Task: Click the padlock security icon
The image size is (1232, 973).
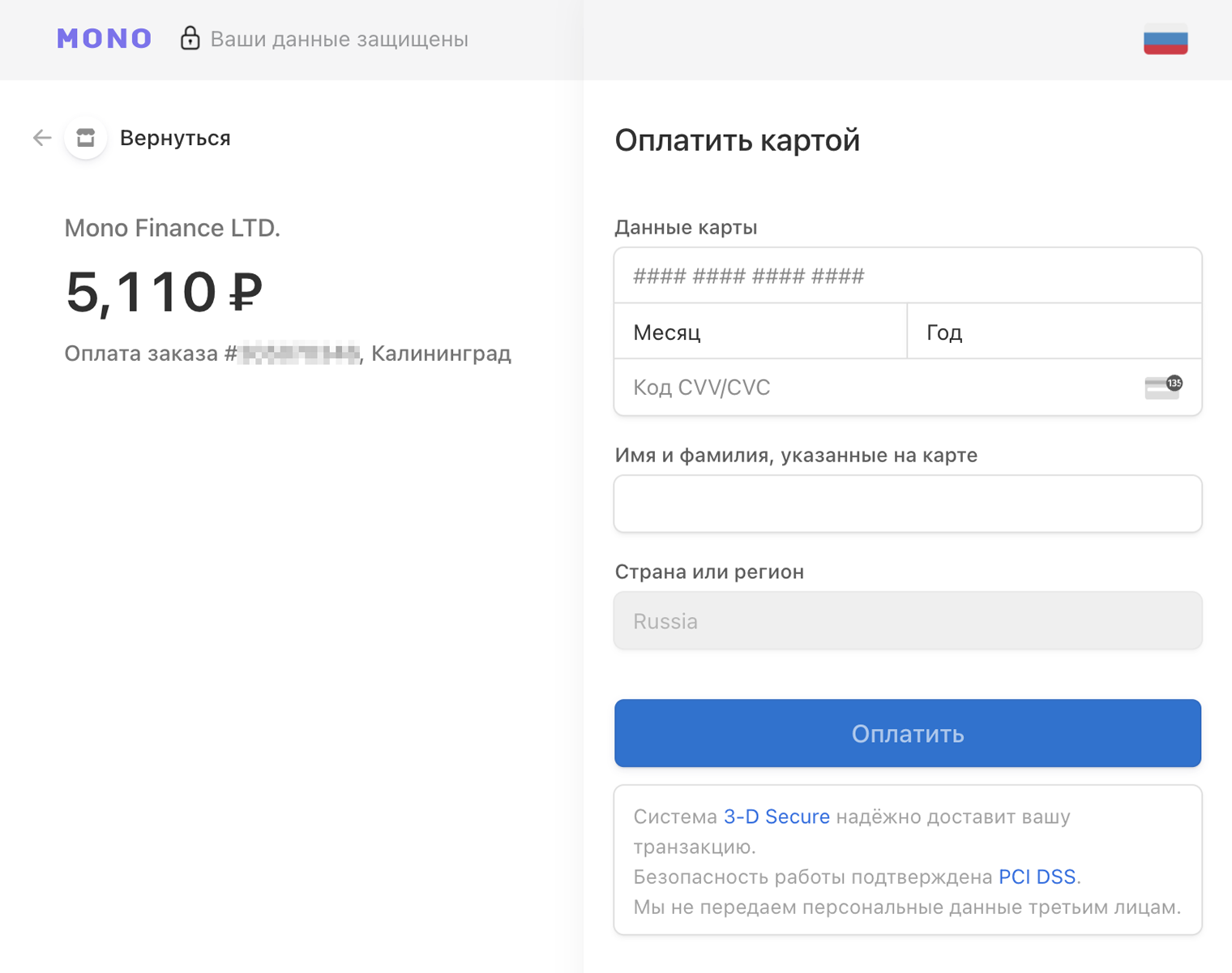Action: (190, 38)
